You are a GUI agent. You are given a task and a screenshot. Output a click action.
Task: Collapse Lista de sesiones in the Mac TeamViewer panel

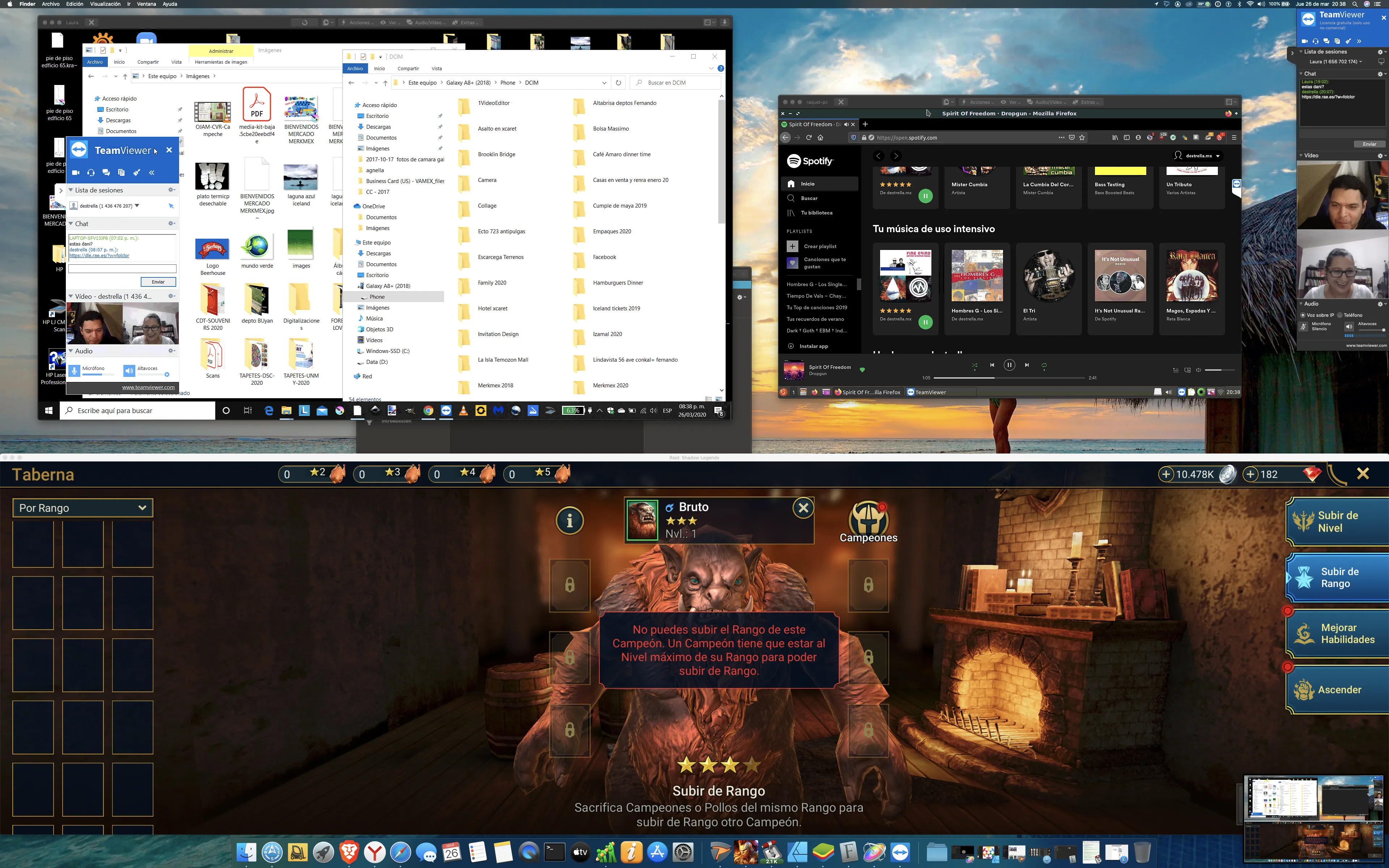tap(1301, 52)
